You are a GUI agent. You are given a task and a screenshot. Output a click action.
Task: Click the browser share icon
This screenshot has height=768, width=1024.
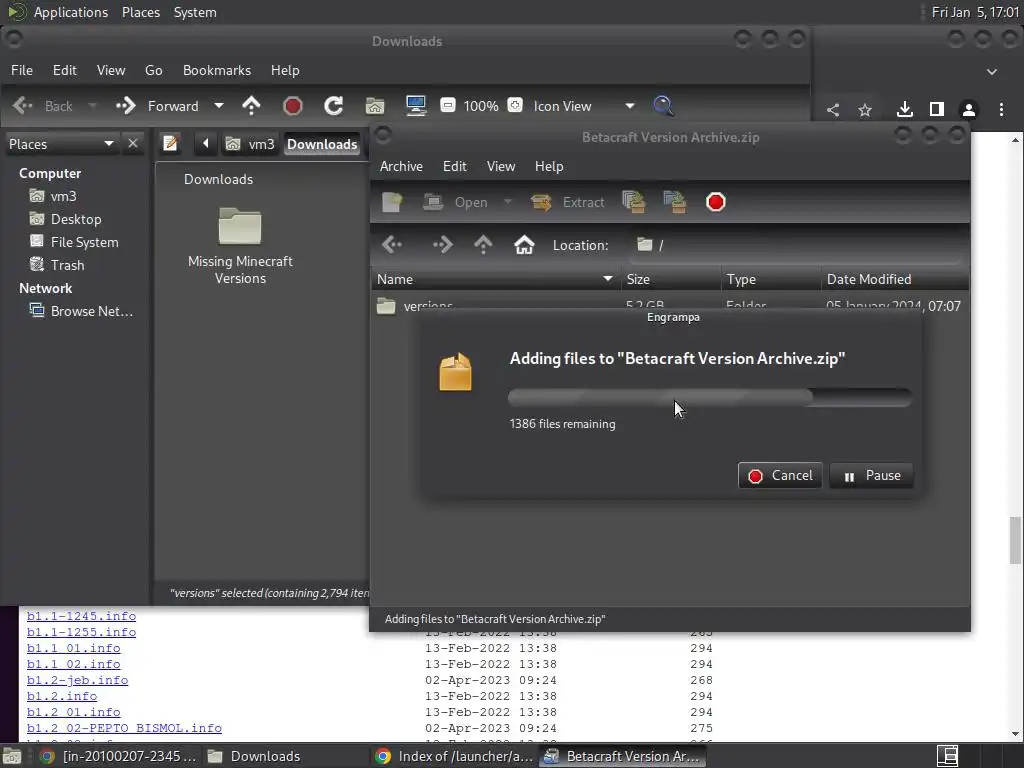833,110
